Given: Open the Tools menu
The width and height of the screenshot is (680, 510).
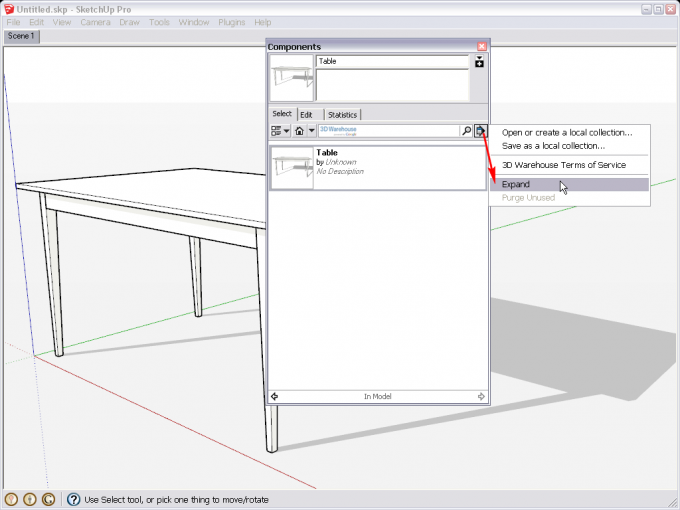Looking at the screenshot, I should coord(159,22).
